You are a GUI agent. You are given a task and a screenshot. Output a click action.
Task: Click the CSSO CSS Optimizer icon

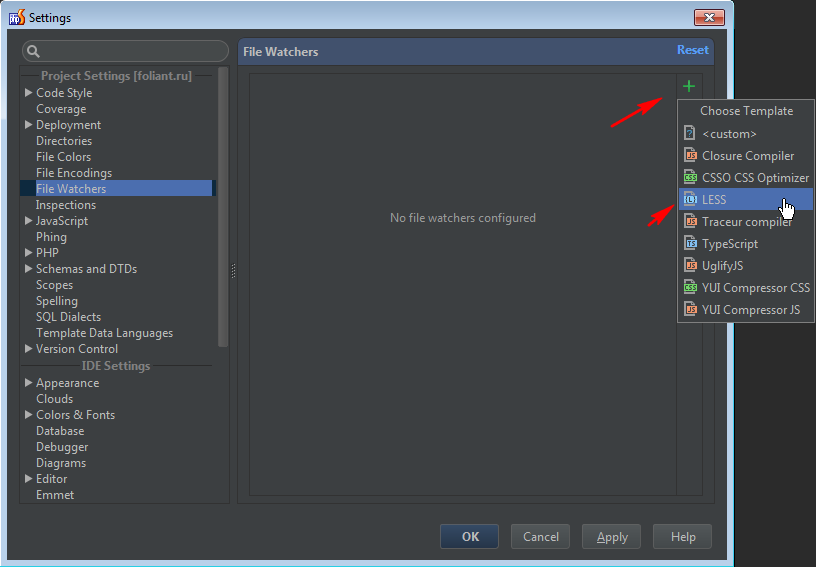tap(690, 177)
